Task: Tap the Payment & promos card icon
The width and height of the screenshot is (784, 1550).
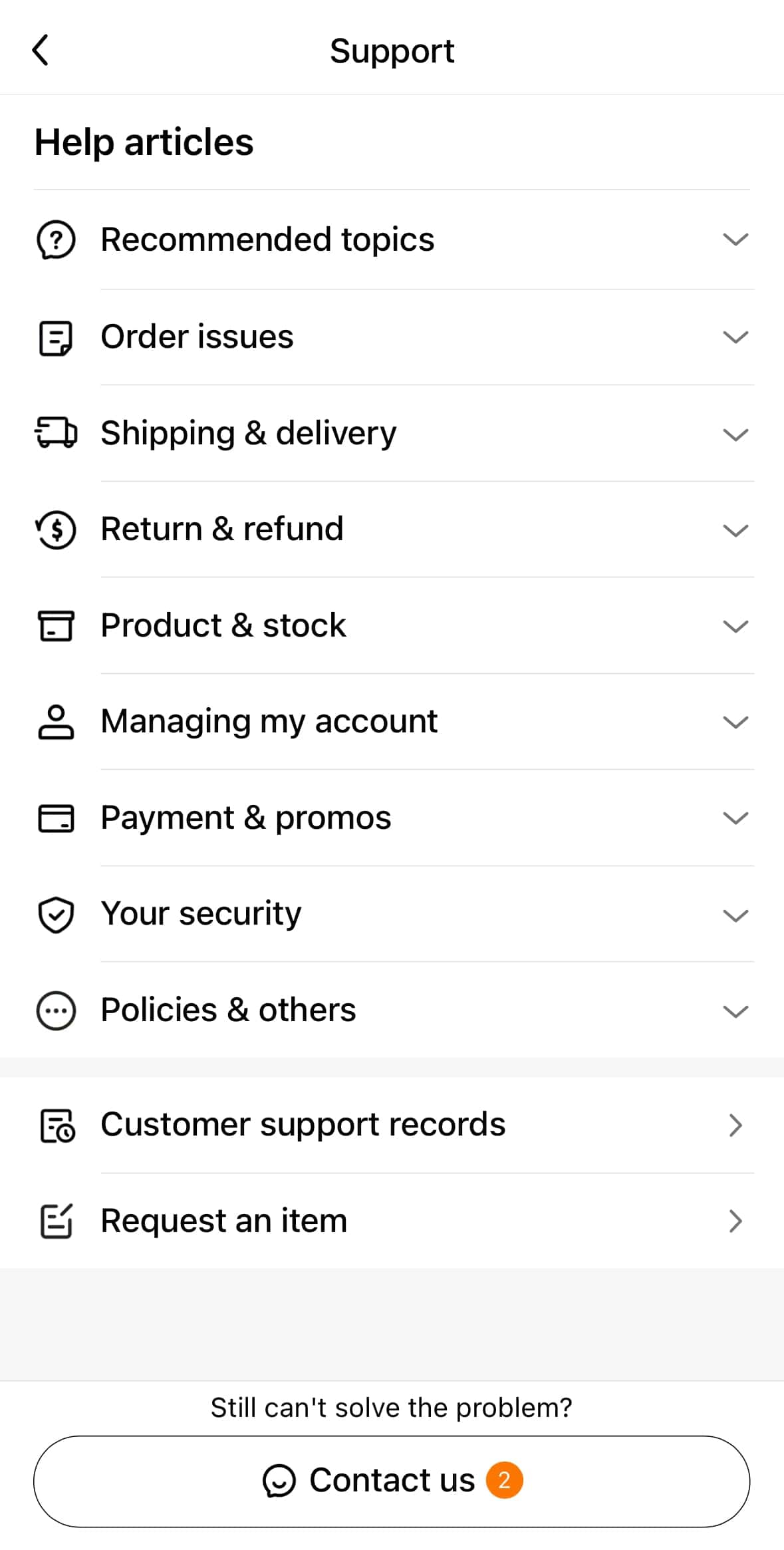Action: (x=56, y=818)
